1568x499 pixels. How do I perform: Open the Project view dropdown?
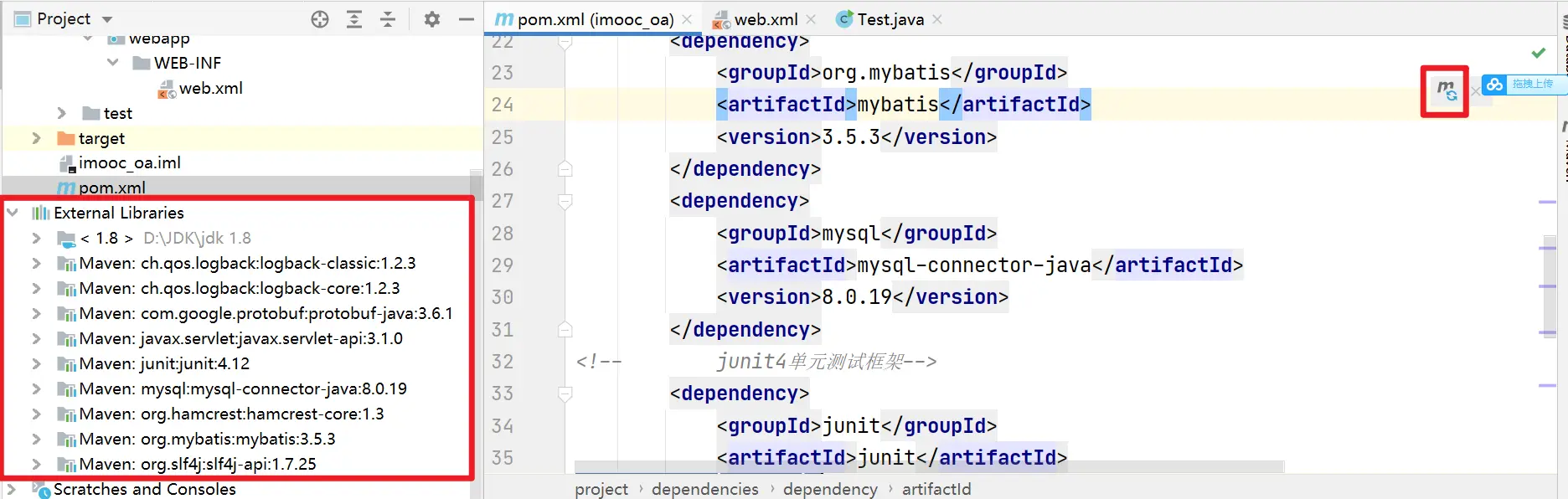click(x=107, y=19)
